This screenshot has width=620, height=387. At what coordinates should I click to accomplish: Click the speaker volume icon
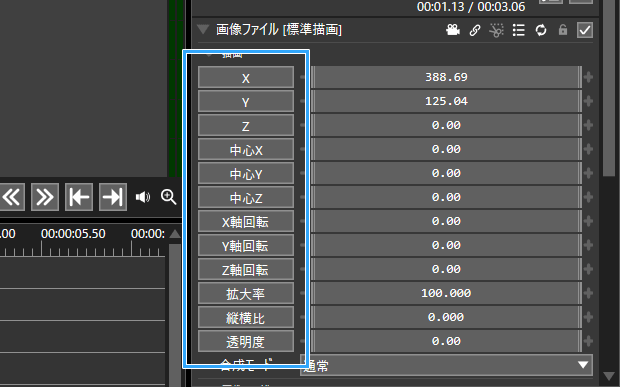(143, 197)
